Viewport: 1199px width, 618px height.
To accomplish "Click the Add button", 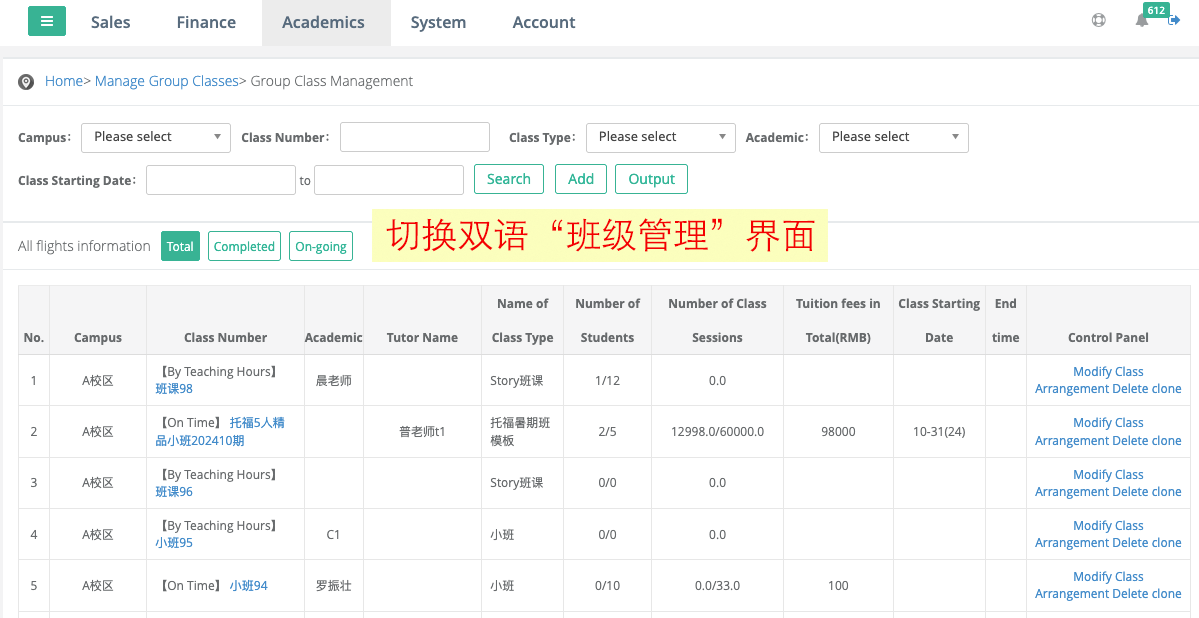I will pyautogui.click(x=581, y=179).
